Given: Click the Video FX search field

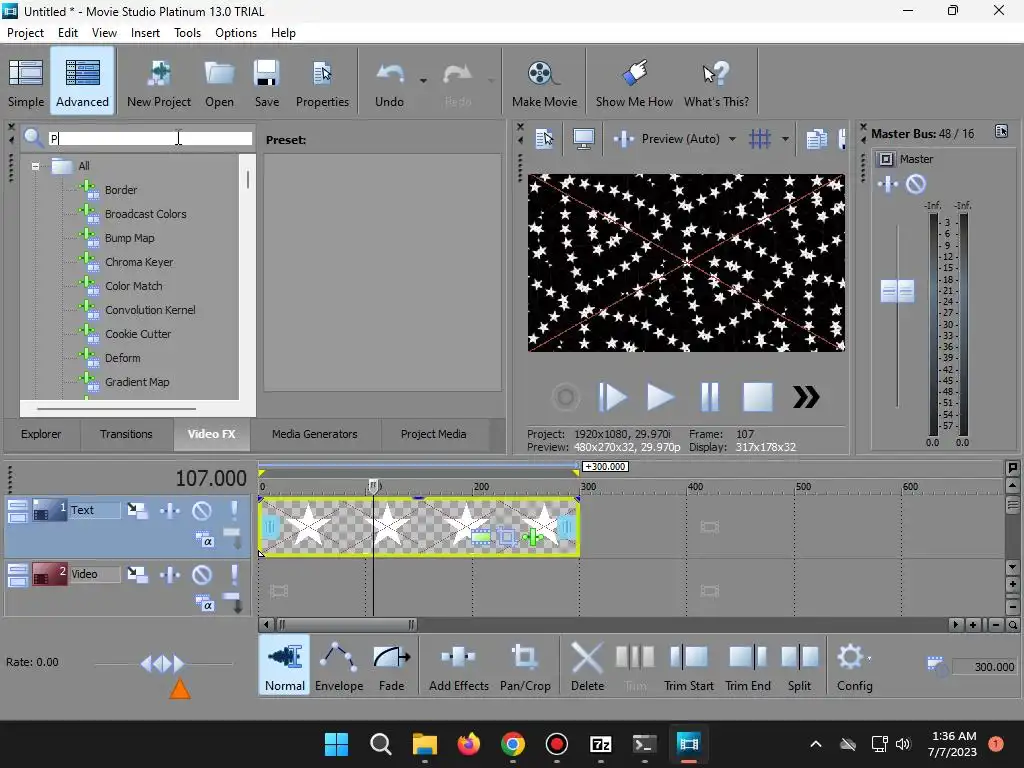Looking at the screenshot, I should point(150,138).
